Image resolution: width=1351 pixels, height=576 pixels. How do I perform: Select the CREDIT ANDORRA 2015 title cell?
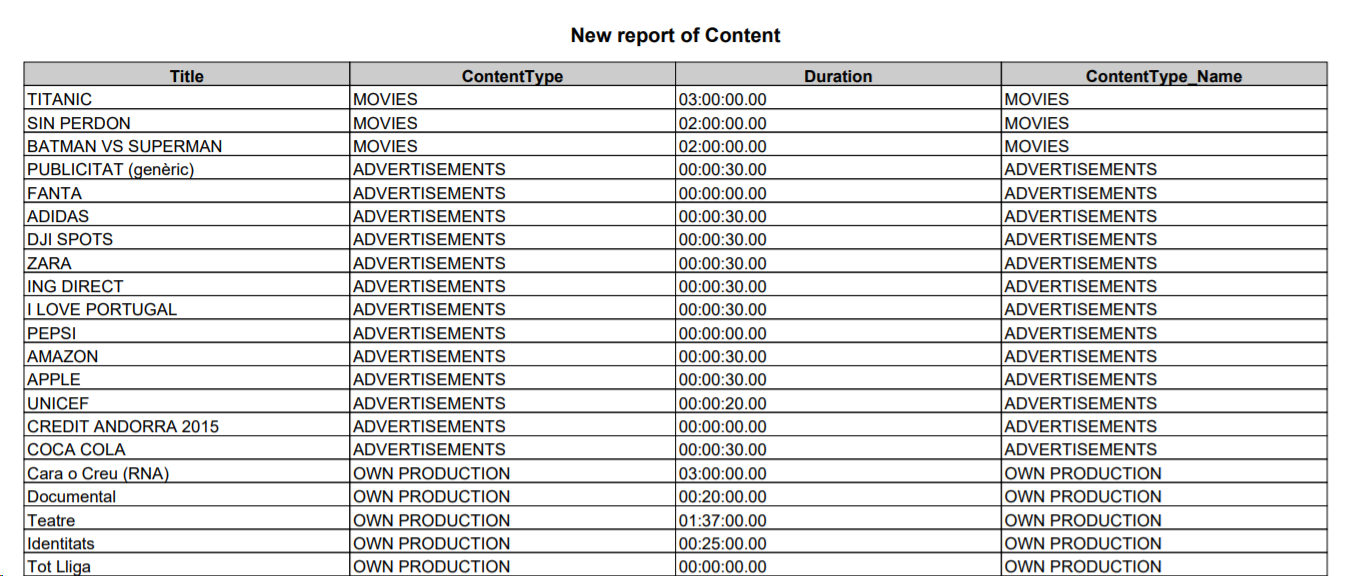[123, 426]
